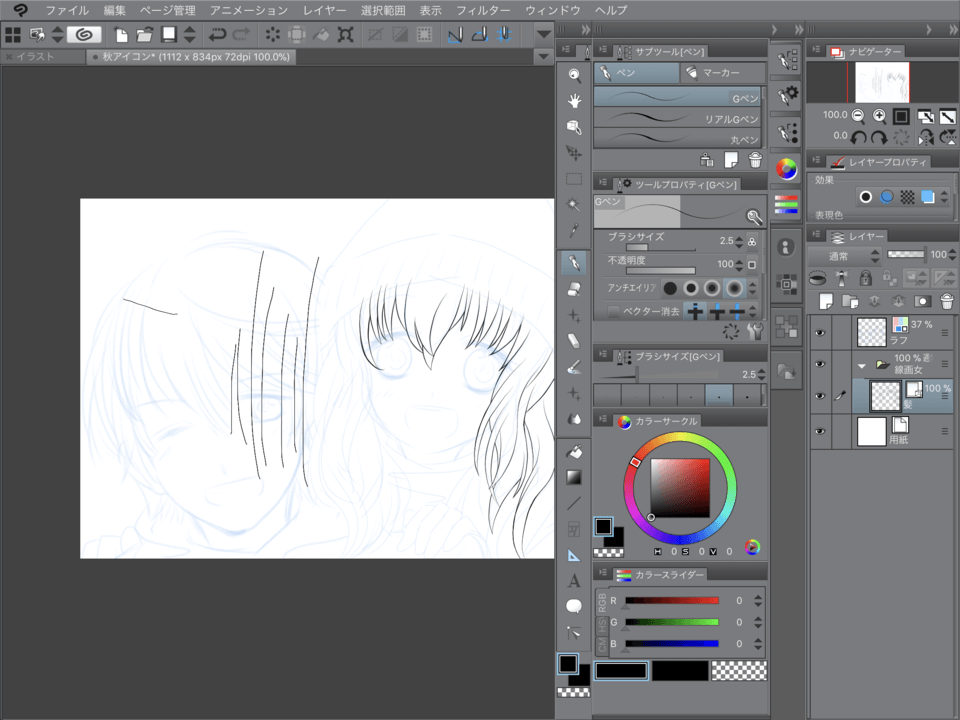This screenshot has width=960, height=720.
Task: Delete the selected sub tool with trash
Action: pos(755,160)
